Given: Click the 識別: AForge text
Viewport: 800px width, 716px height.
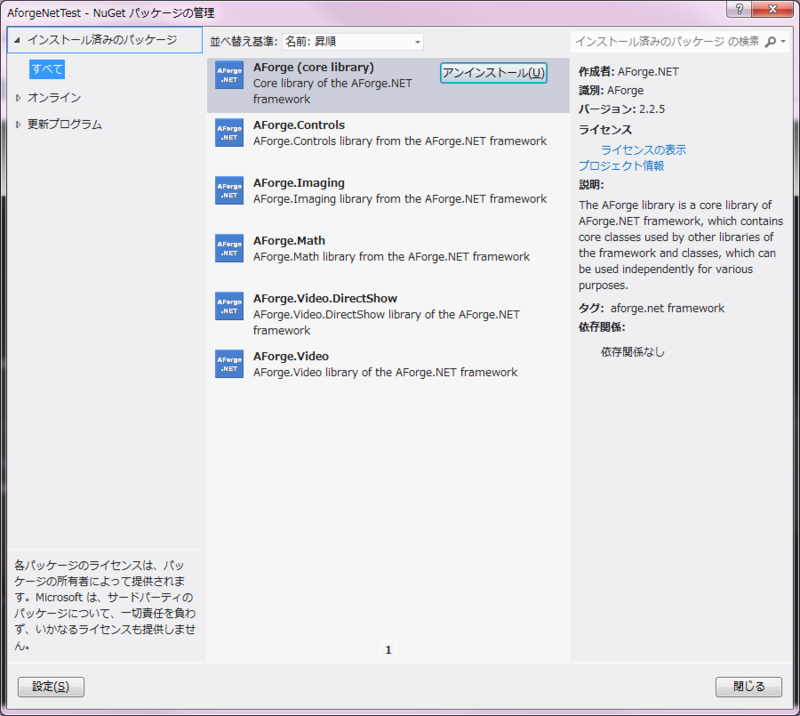Looking at the screenshot, I should (x=611, y=90).
